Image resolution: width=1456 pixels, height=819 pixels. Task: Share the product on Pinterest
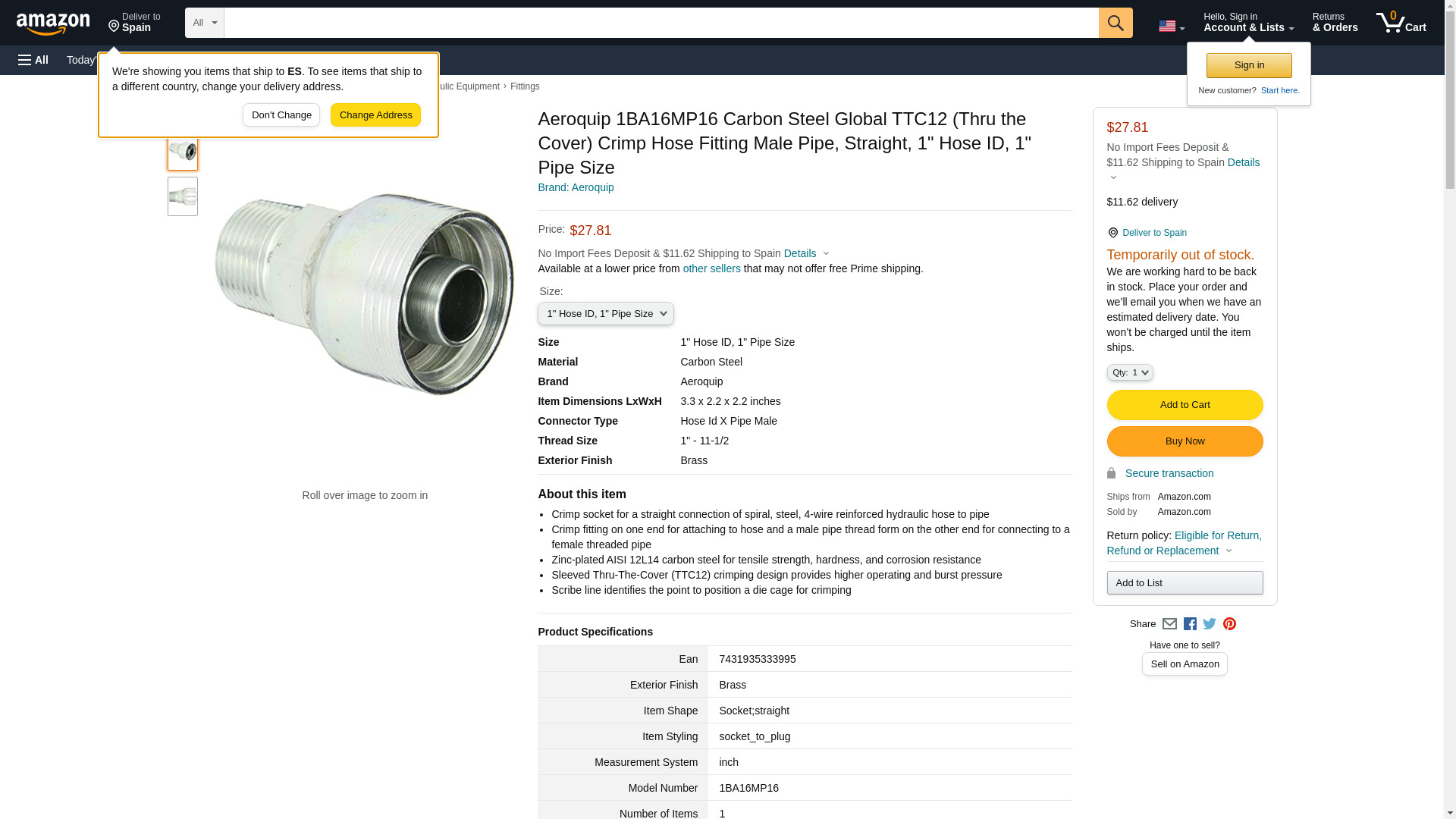coord(1229,624)
